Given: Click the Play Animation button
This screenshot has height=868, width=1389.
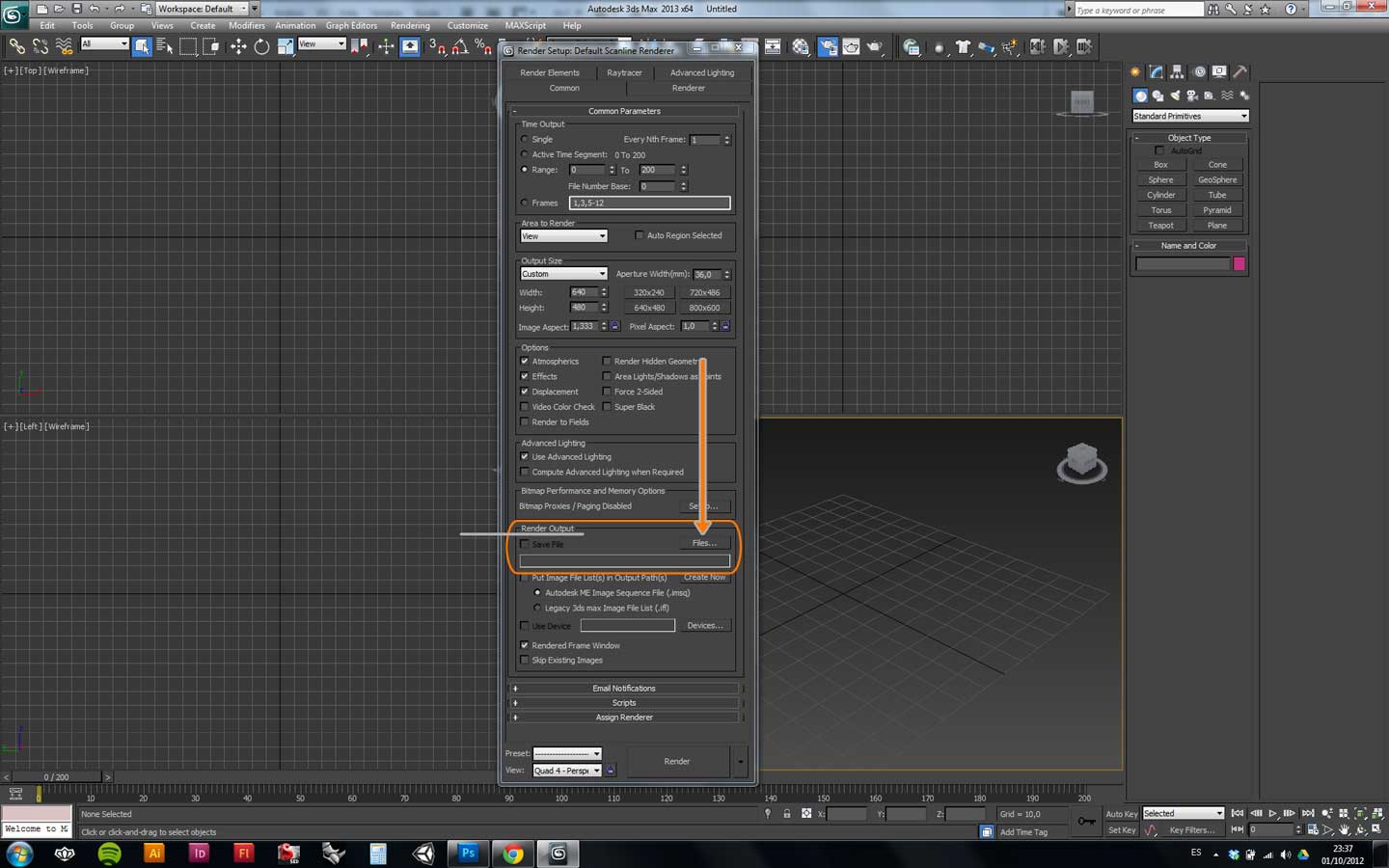Looking at the screenshot, I should tap(1272, 814).
